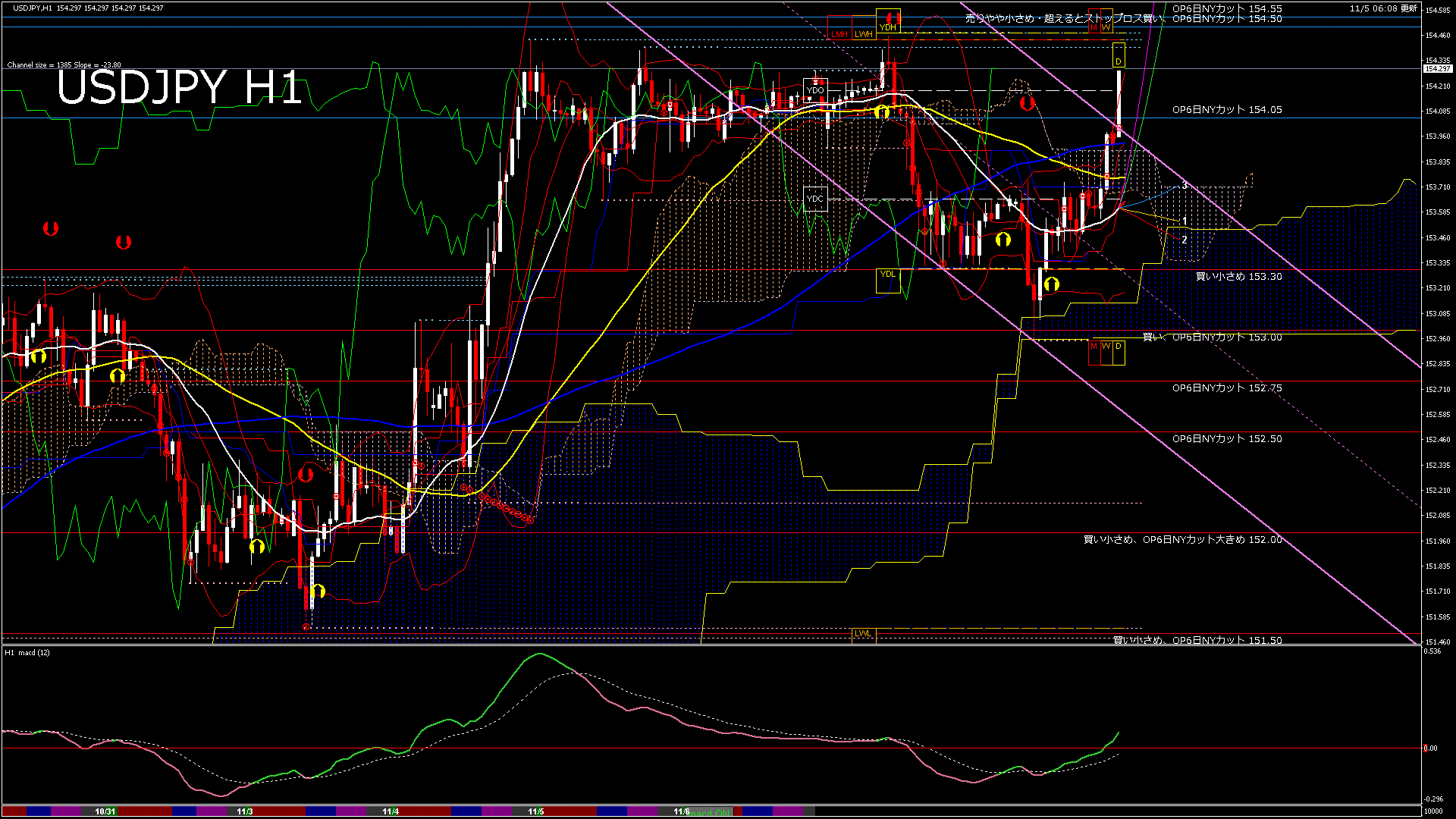Click the yellow LWL marker box
This screenshot has width=1456, height=819.
[x=863, y=634]
